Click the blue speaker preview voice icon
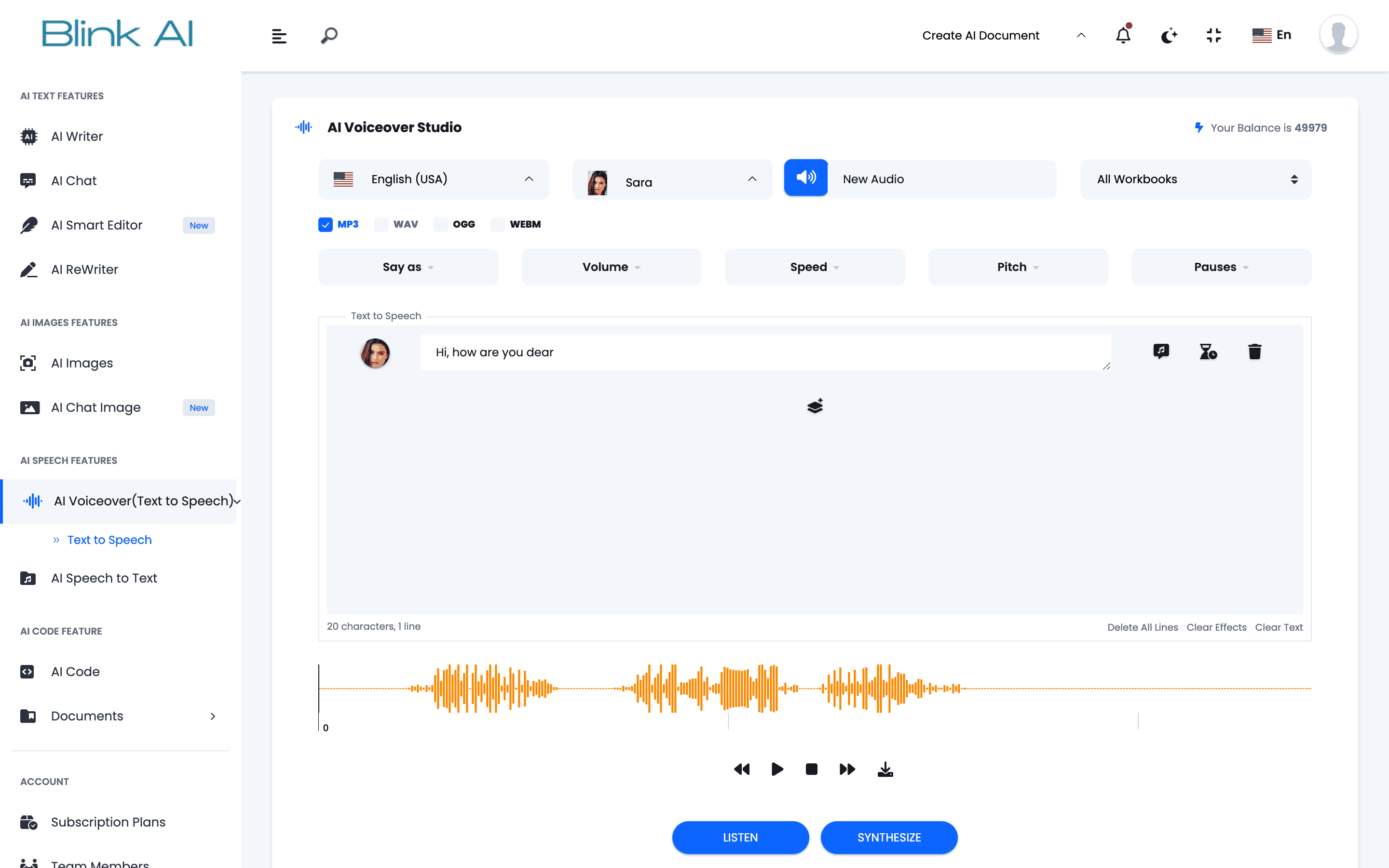The image size is (1389, 868). pos(805,178)
